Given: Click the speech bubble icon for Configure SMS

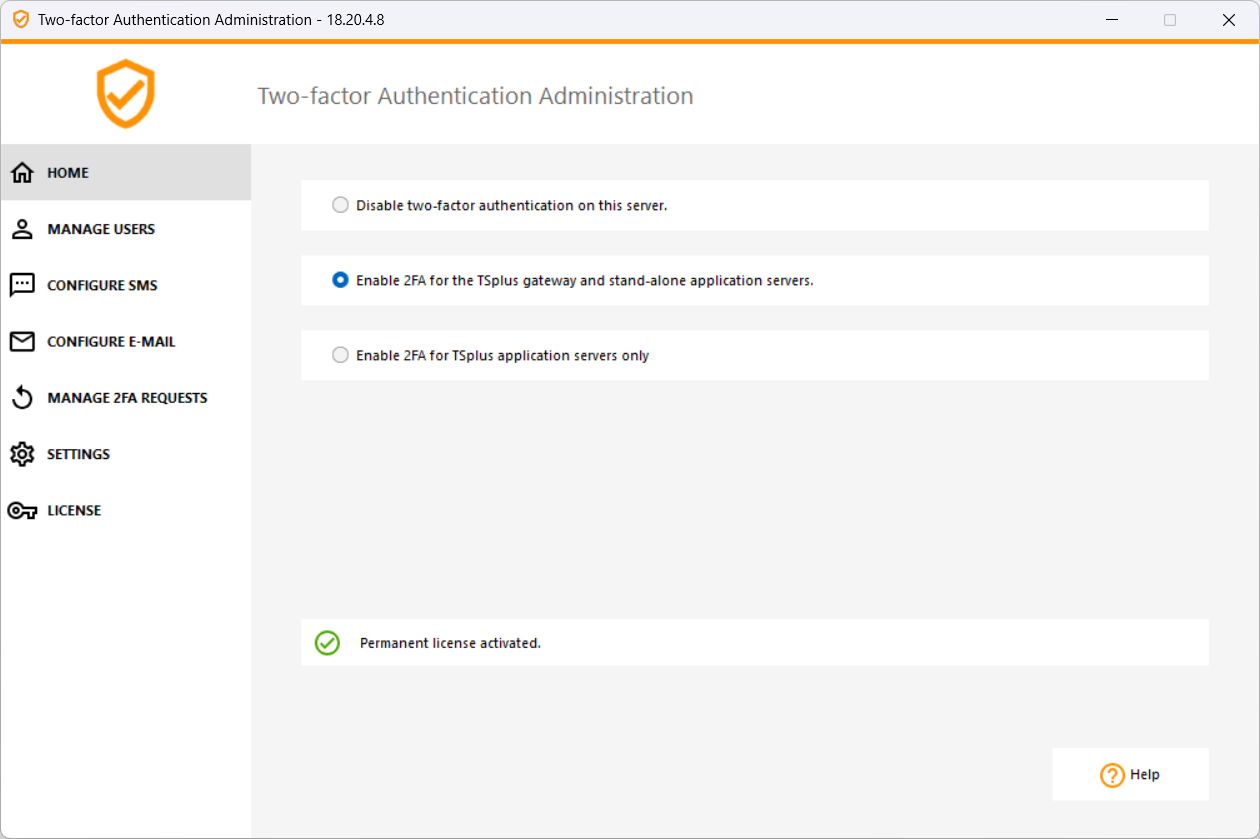Looking at the screenshot, I should coord(22,285).
